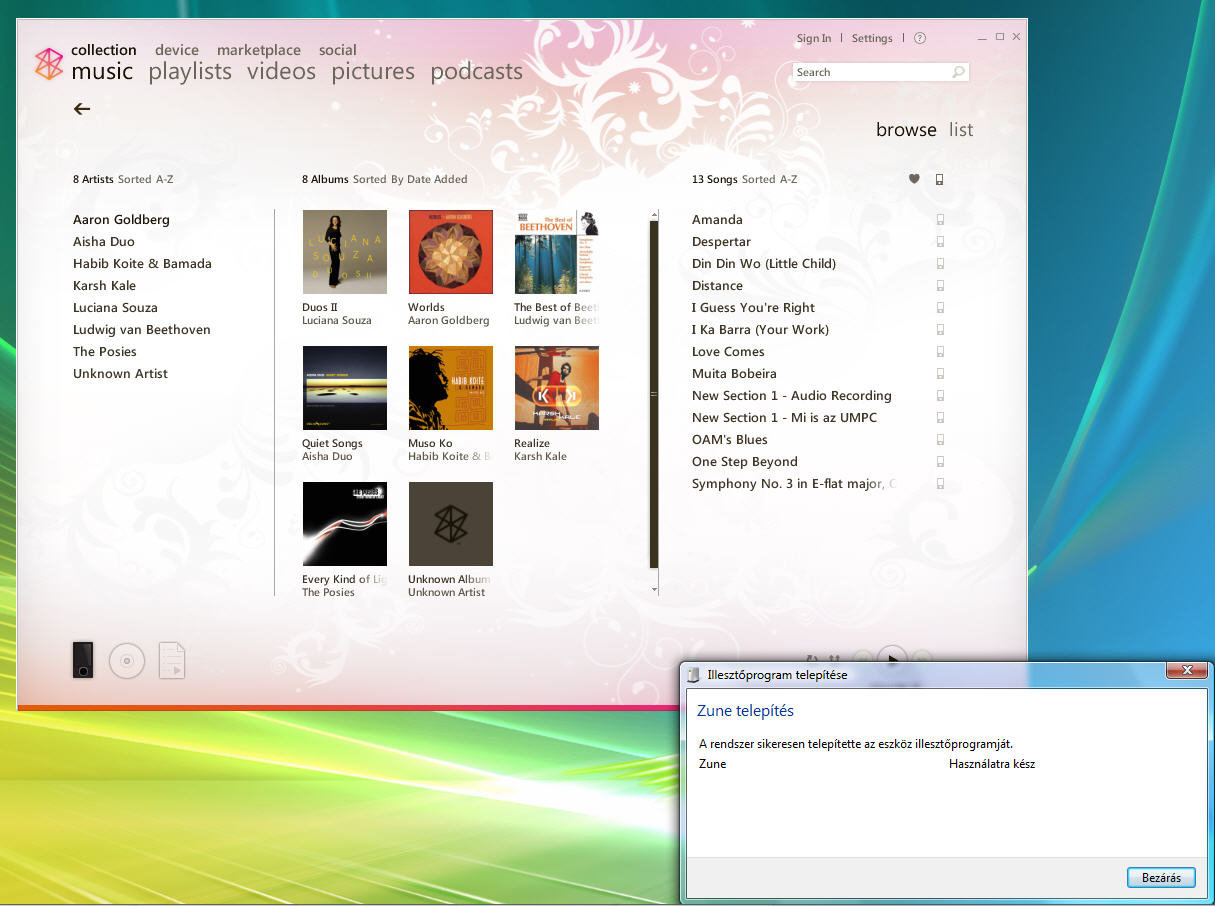Open the marketplace tab
The image size is (1215, 906).
(258, 50)
